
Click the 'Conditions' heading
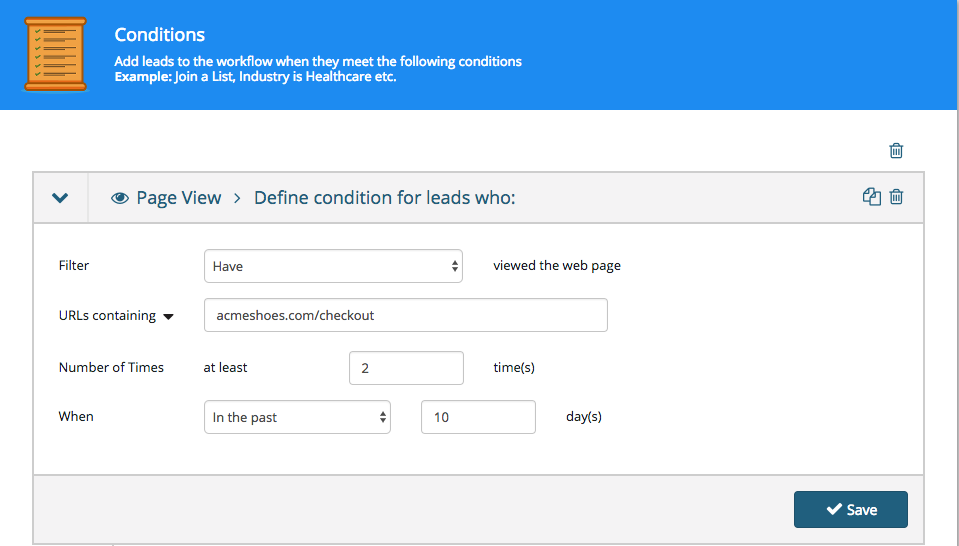160,34
